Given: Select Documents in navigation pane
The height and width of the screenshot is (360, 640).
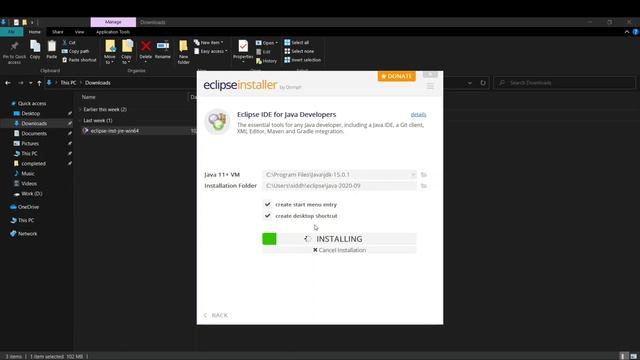Looking at the screenshot, I should (34, 133).
